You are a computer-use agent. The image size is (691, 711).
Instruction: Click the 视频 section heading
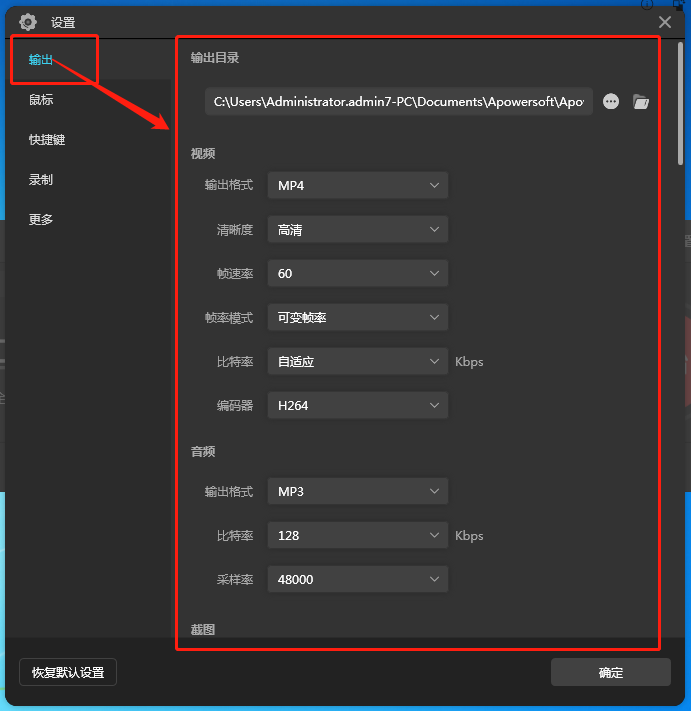pos(203,153)
